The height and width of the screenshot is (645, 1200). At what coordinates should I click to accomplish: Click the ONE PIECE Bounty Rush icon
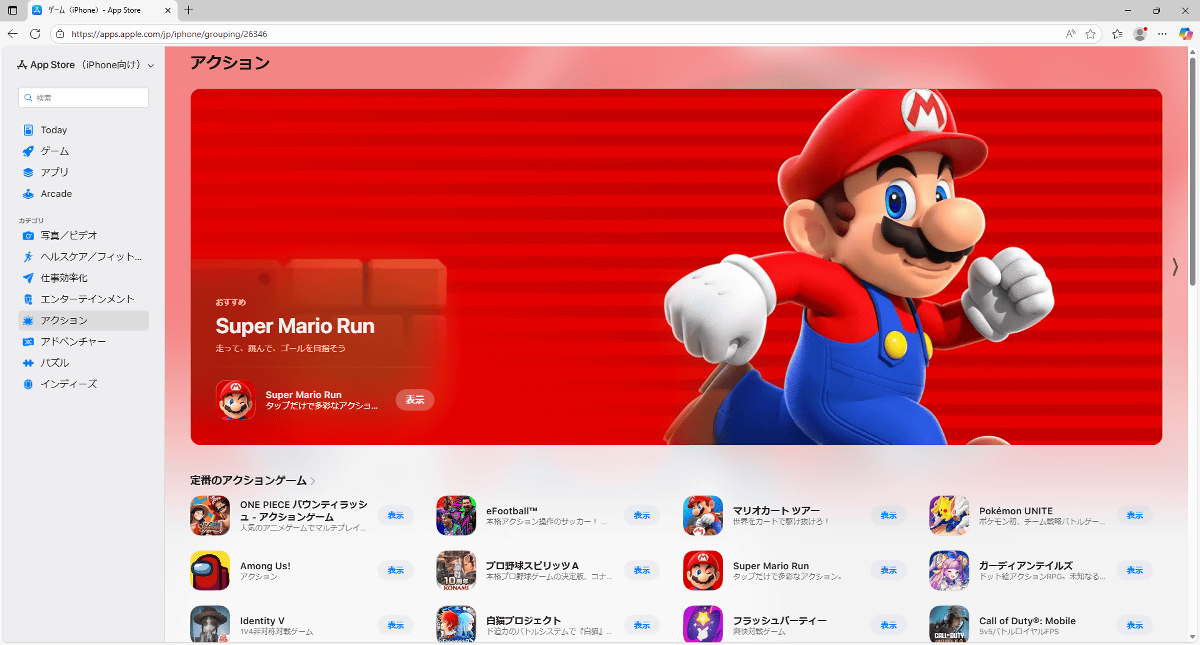click(210, 515)
